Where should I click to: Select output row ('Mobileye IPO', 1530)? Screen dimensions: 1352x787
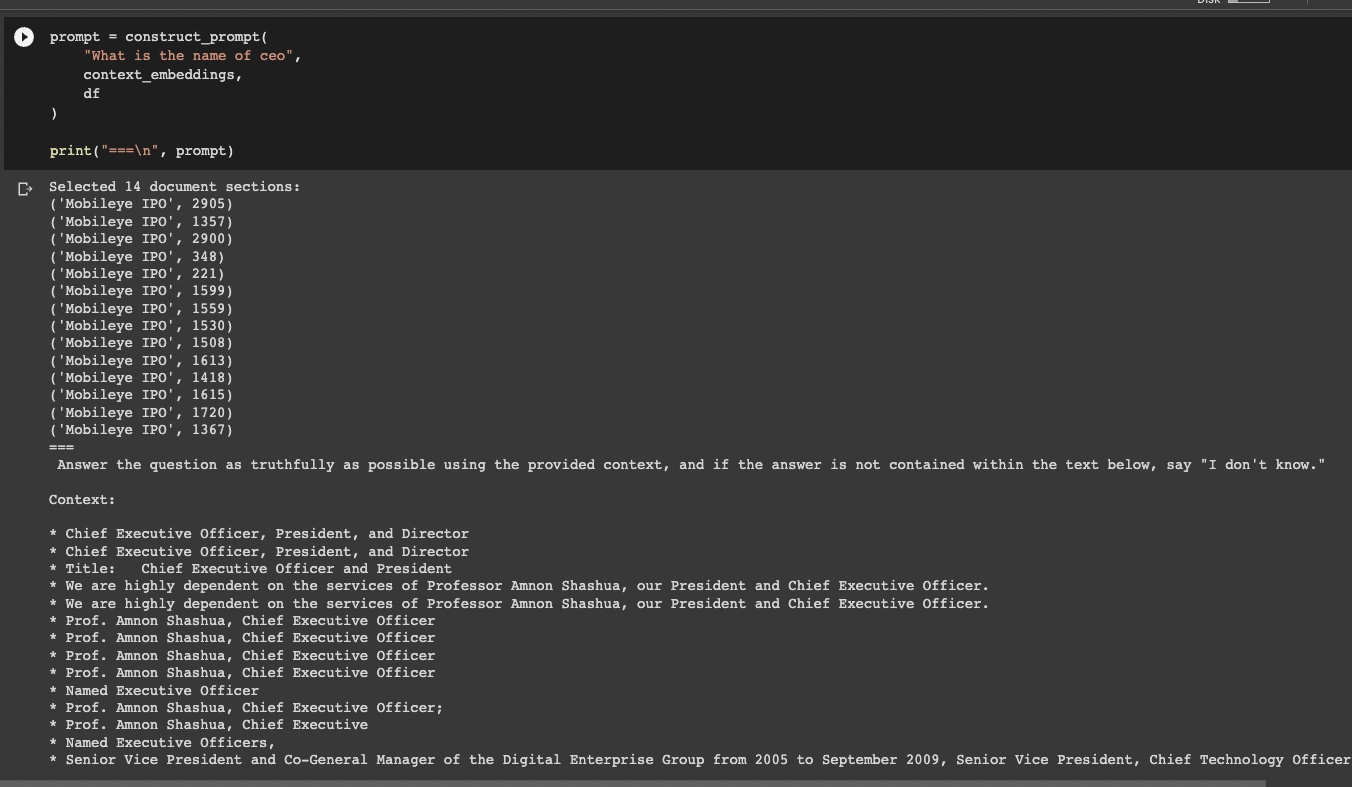coord(141,326)
